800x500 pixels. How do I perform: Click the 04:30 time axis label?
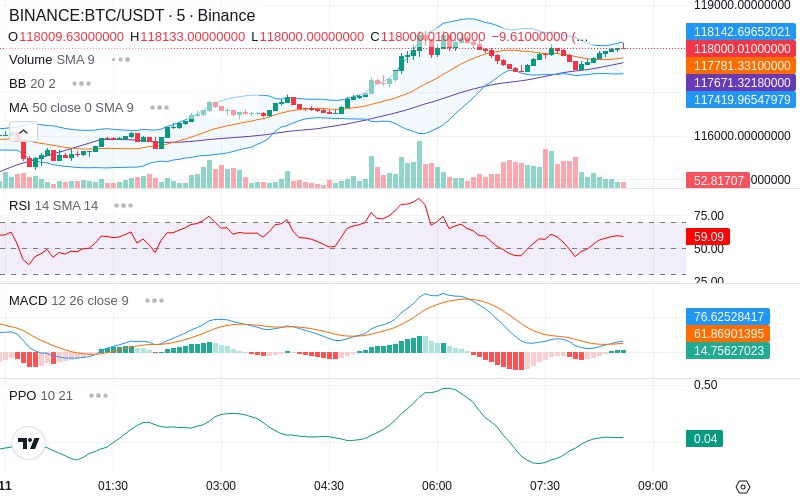click(x=329, y=486)
